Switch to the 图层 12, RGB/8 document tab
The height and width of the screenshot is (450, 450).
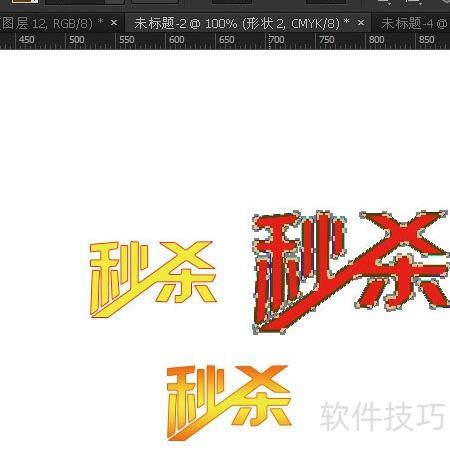pos(50,23)
